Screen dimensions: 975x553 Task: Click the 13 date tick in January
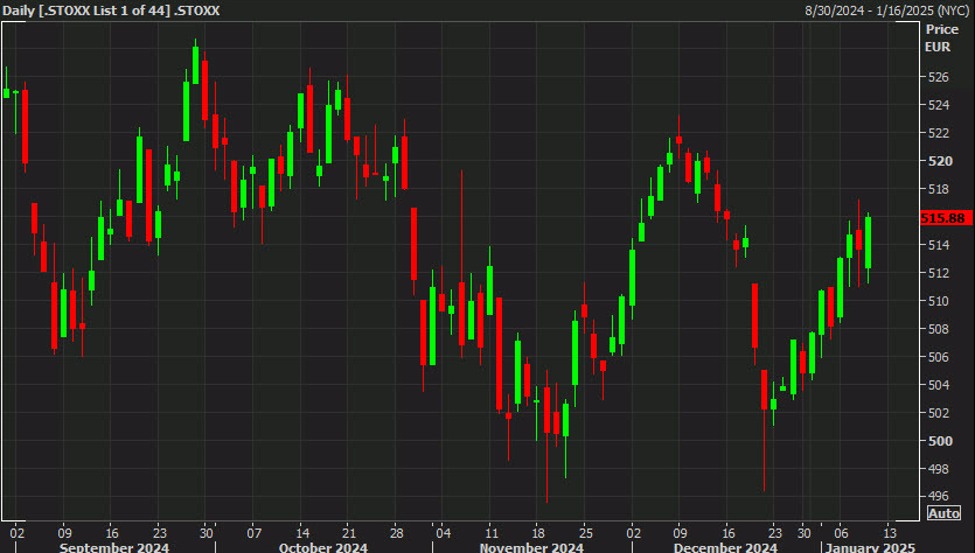[x=890, y=533]
